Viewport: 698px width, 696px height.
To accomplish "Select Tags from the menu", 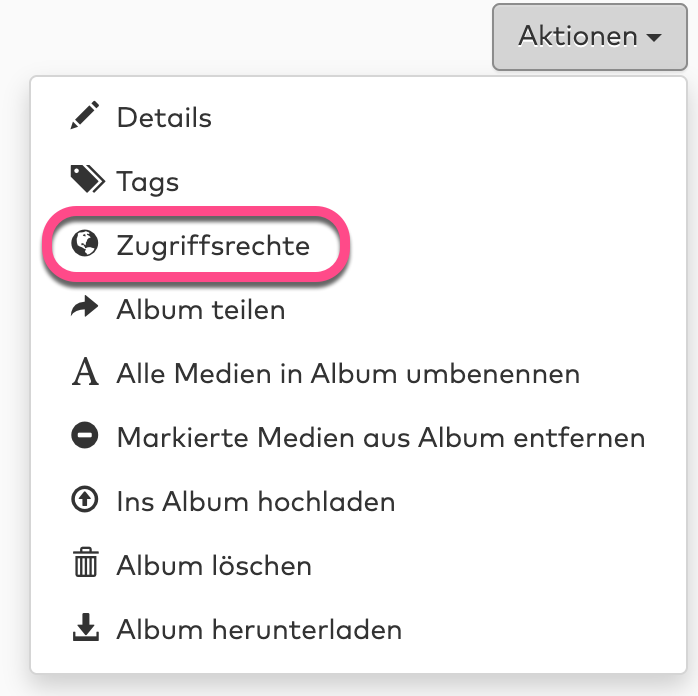I will [148, 182].
